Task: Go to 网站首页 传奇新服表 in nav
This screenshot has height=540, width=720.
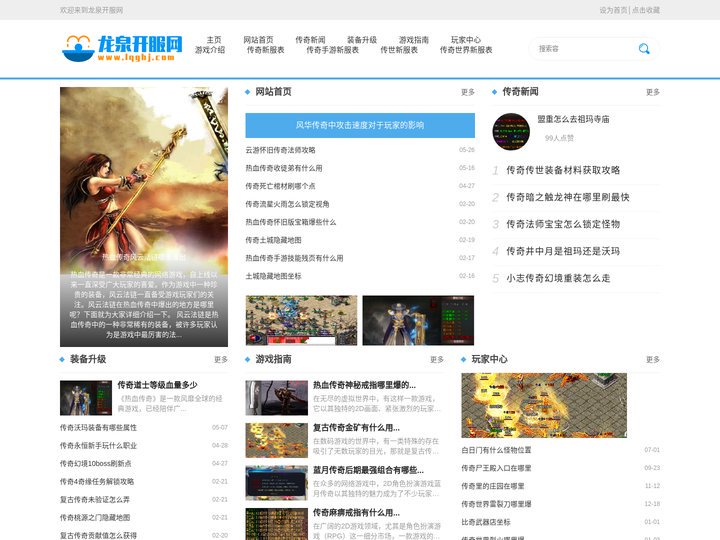Action: [x=265, y=45]
